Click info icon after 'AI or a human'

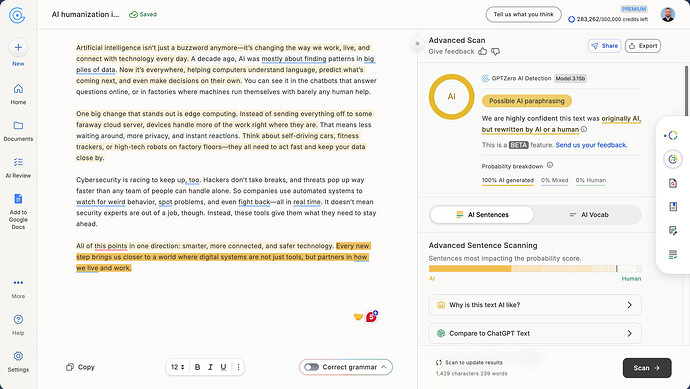point(584,129)
